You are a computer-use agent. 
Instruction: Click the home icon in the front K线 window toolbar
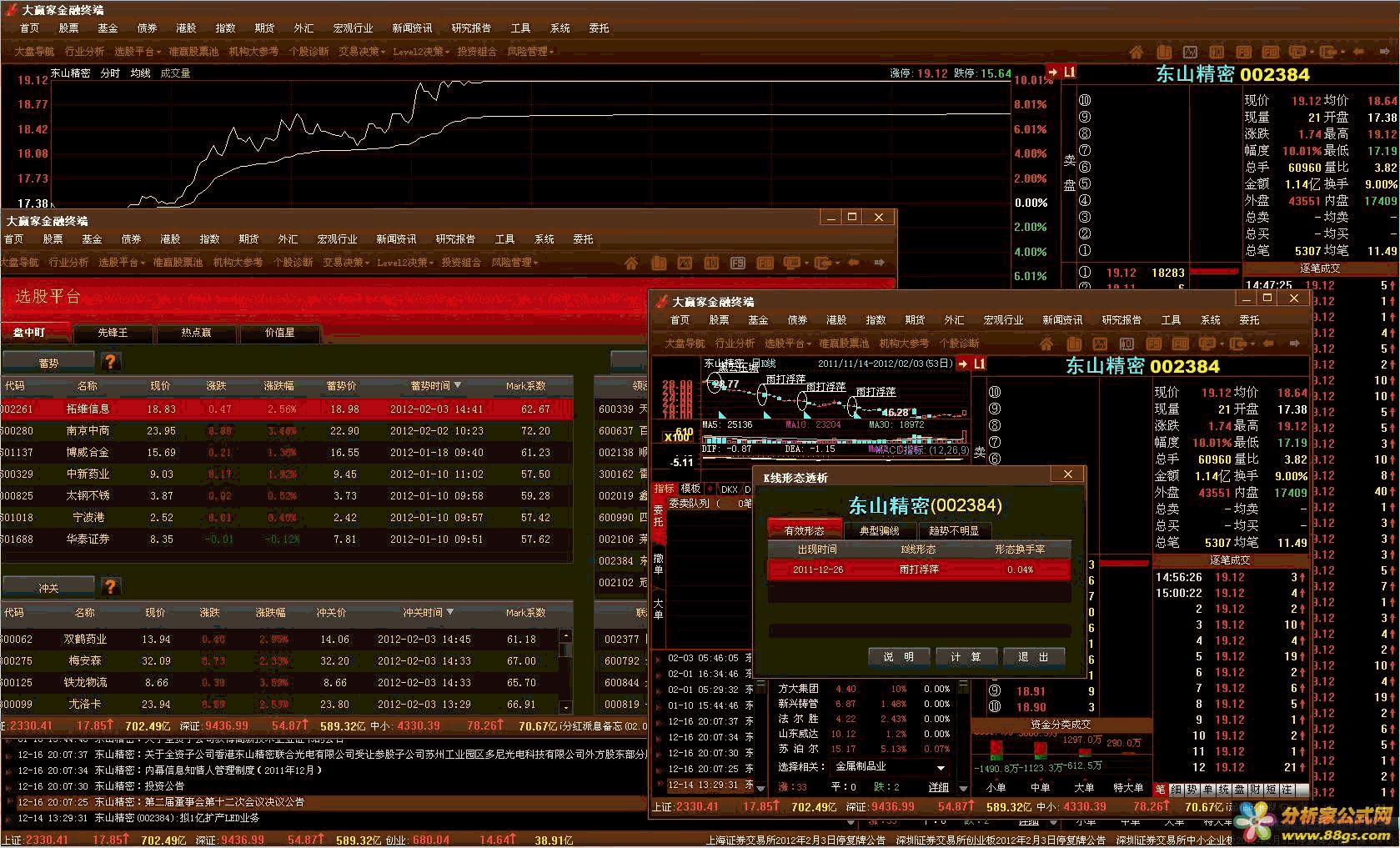(1046, 344)
